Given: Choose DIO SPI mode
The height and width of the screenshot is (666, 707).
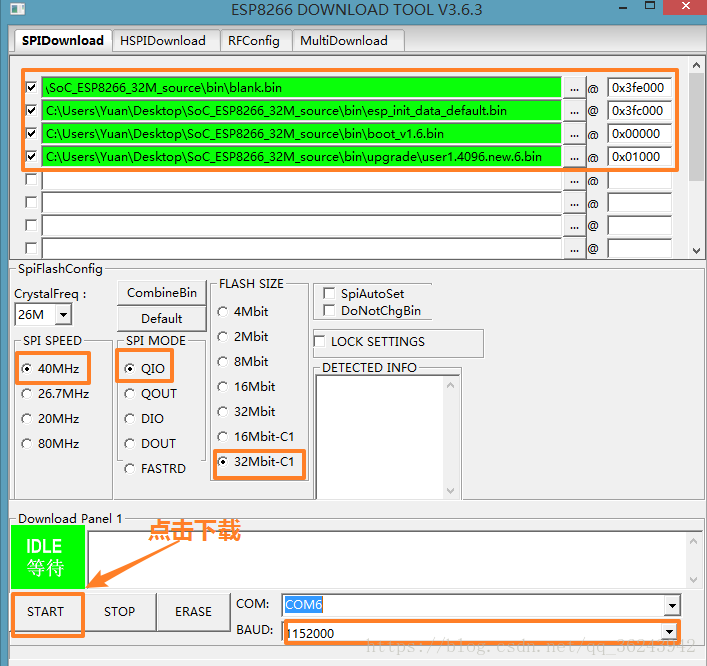Looking at the screenshot, I should [x=129, y=418].
